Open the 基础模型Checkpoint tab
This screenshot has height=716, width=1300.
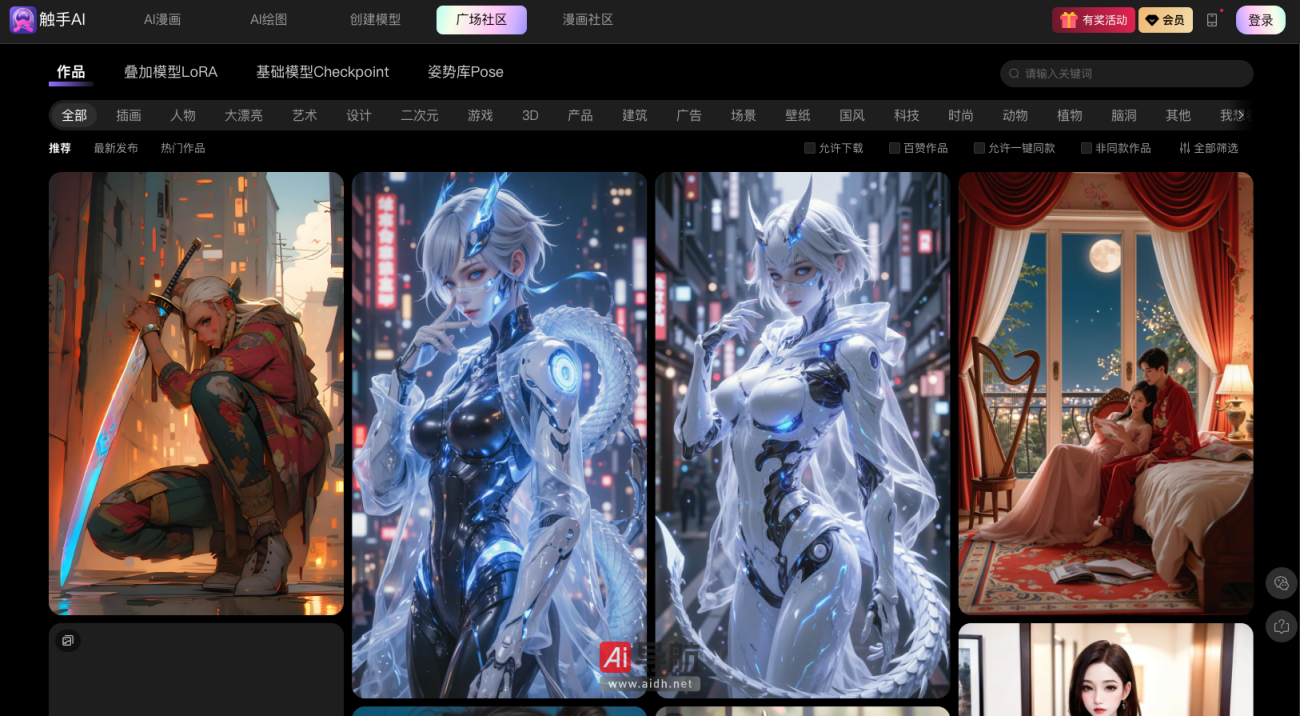click(x=322, y=72)
